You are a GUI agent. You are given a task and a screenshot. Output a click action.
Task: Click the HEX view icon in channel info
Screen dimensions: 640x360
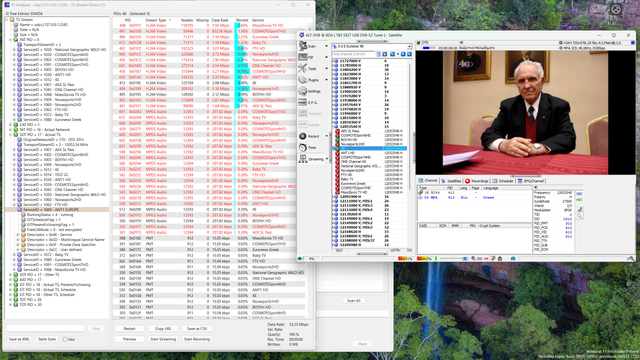579,200
